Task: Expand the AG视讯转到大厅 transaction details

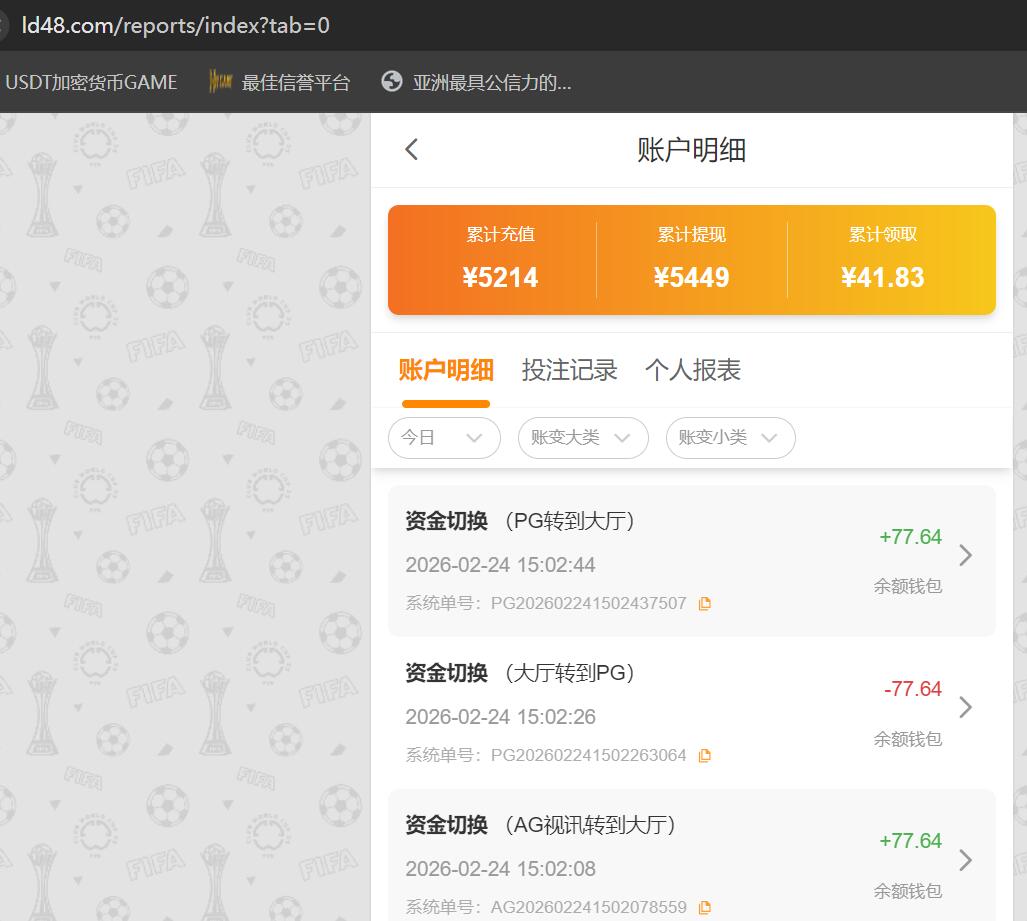Action: pyautogui.click(x=965, y=860)
